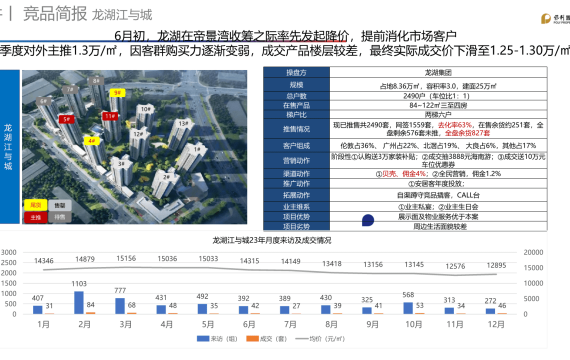
Task: Click the 龙湖江与城 subtitle beside heading
Action: [x=122, y=15]
